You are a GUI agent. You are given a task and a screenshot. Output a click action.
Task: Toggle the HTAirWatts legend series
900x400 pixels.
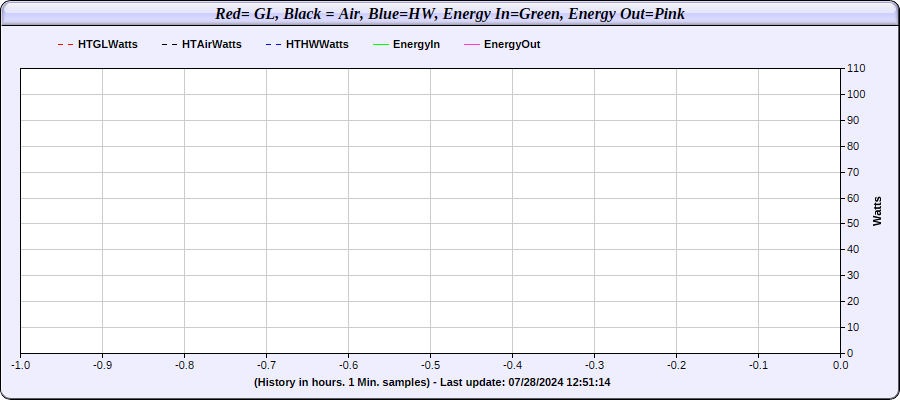click(201, 44)
